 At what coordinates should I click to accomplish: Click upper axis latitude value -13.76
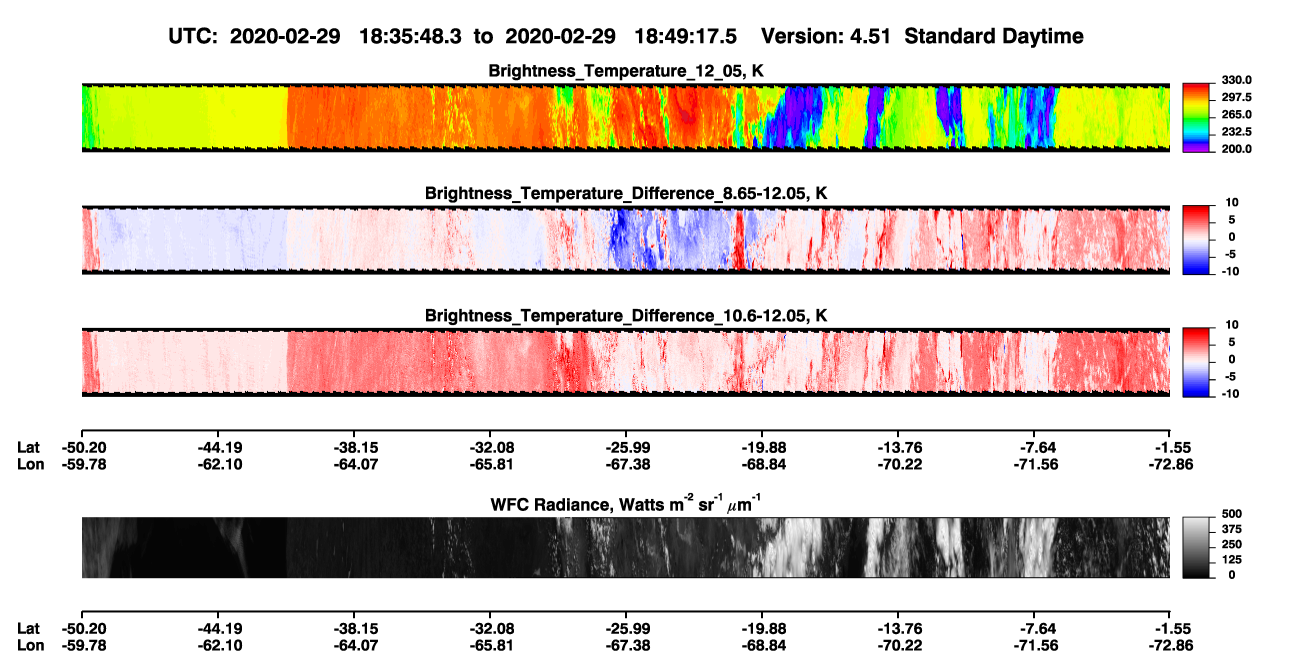[x=898, y=447]
